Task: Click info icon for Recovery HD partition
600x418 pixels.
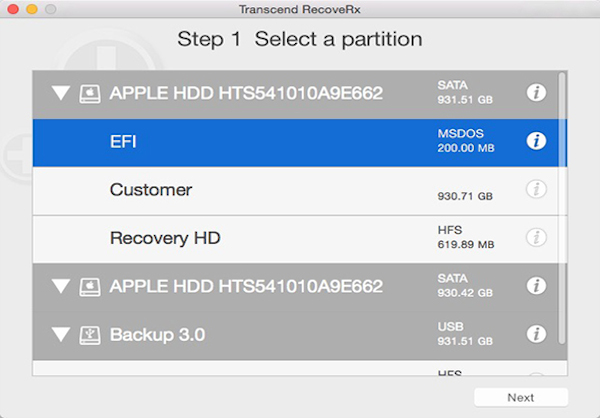Action: click(x=537, y=238)
